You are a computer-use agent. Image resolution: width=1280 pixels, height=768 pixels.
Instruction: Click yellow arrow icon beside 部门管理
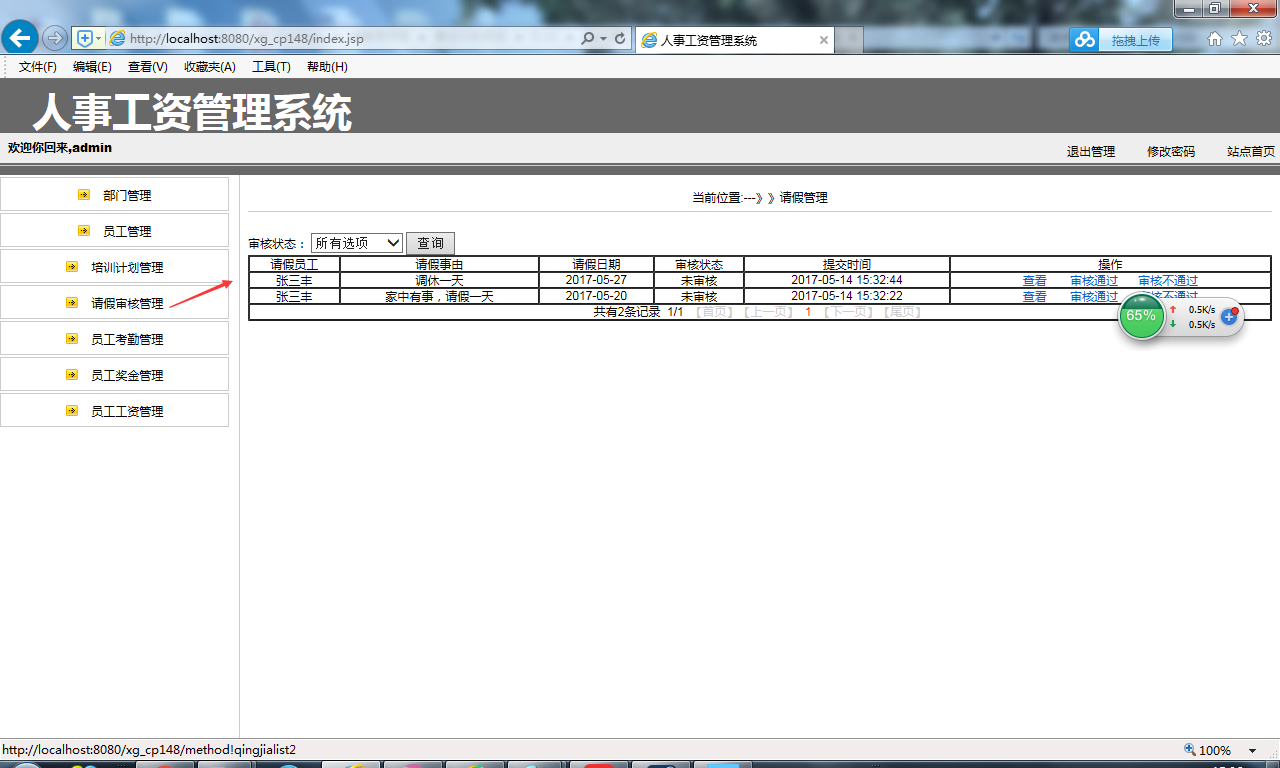(84, 195)
